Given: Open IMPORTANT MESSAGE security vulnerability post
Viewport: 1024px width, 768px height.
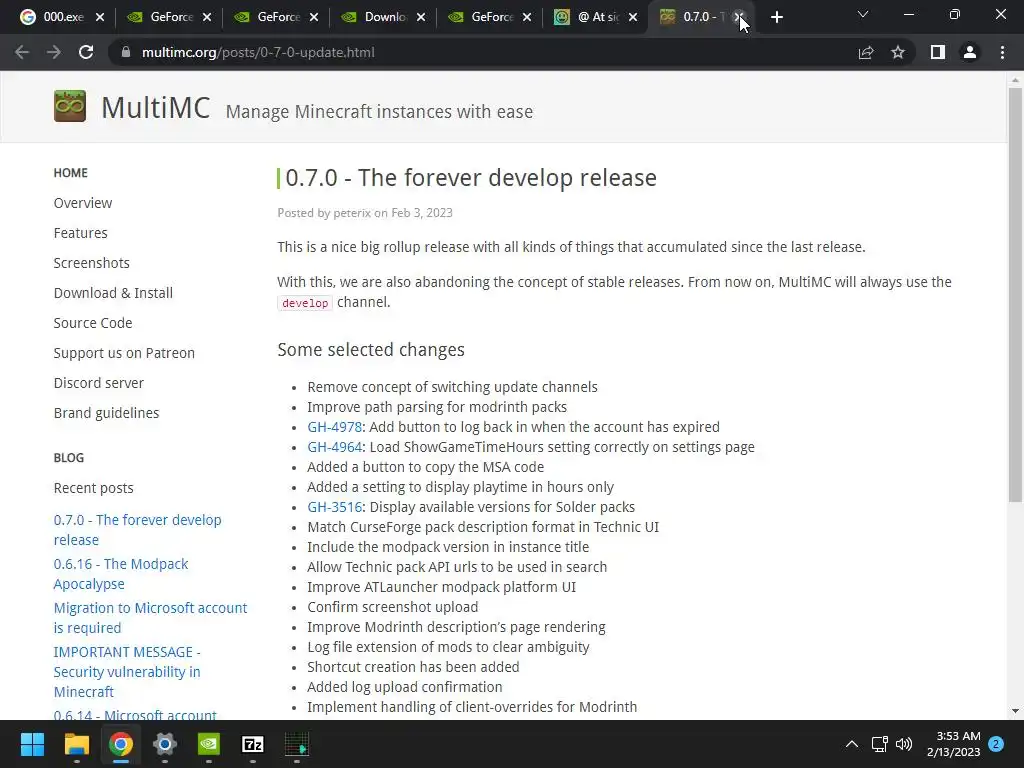Looking at the screenshot, I should (x=127, y=671).
